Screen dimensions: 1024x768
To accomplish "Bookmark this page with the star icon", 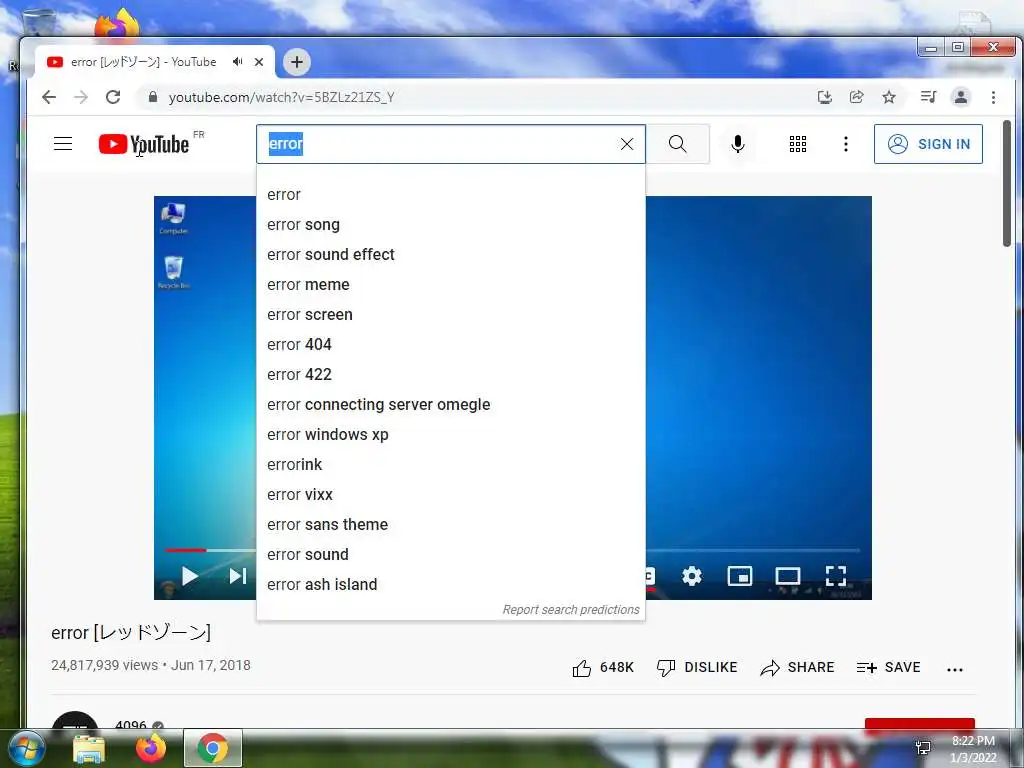I will click(889, 97).
